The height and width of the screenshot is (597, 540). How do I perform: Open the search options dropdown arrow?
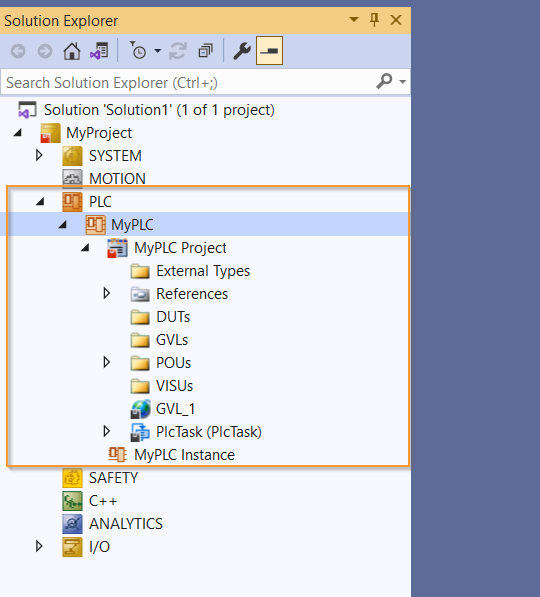pos(403,81)
